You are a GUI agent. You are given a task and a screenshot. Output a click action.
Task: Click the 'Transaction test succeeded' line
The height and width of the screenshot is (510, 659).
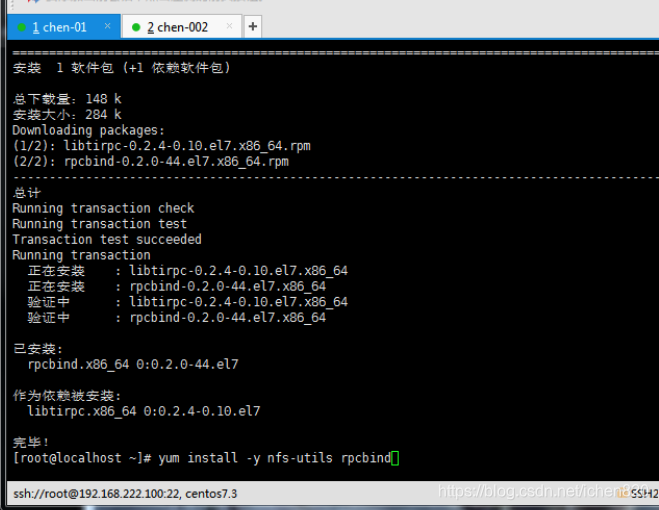pyautogui.click(x=107, y=239)
